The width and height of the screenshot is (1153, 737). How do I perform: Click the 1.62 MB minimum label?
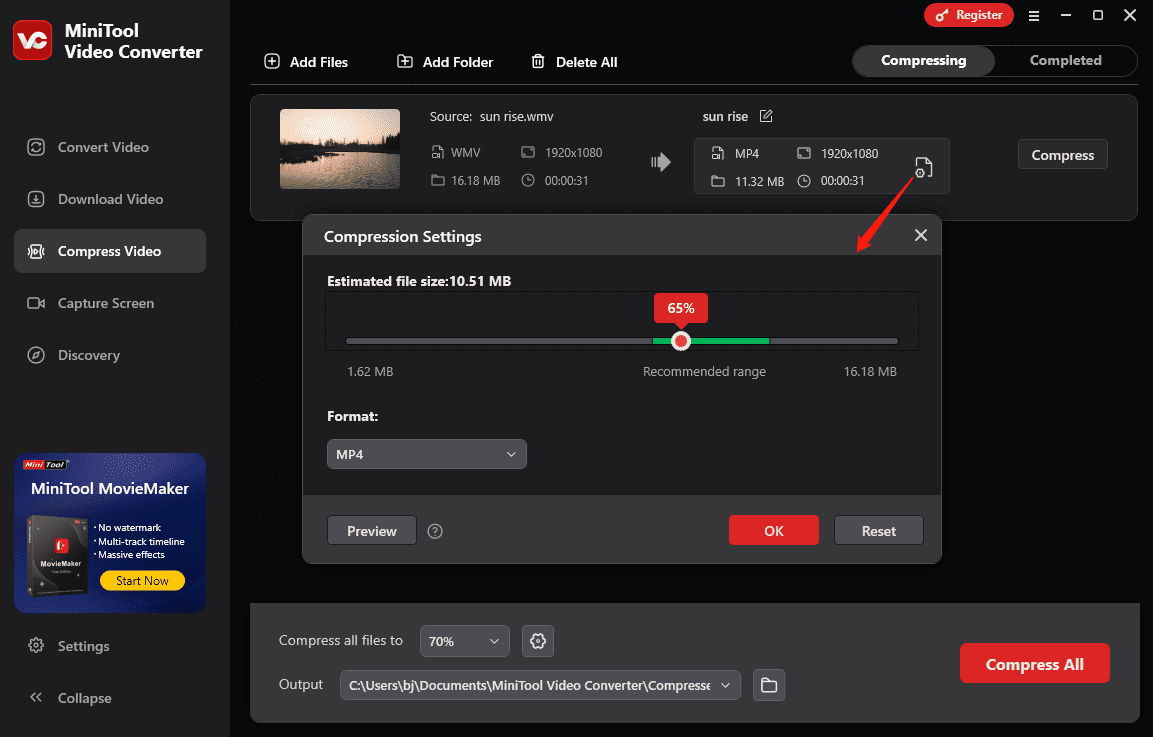click(370, 371)
